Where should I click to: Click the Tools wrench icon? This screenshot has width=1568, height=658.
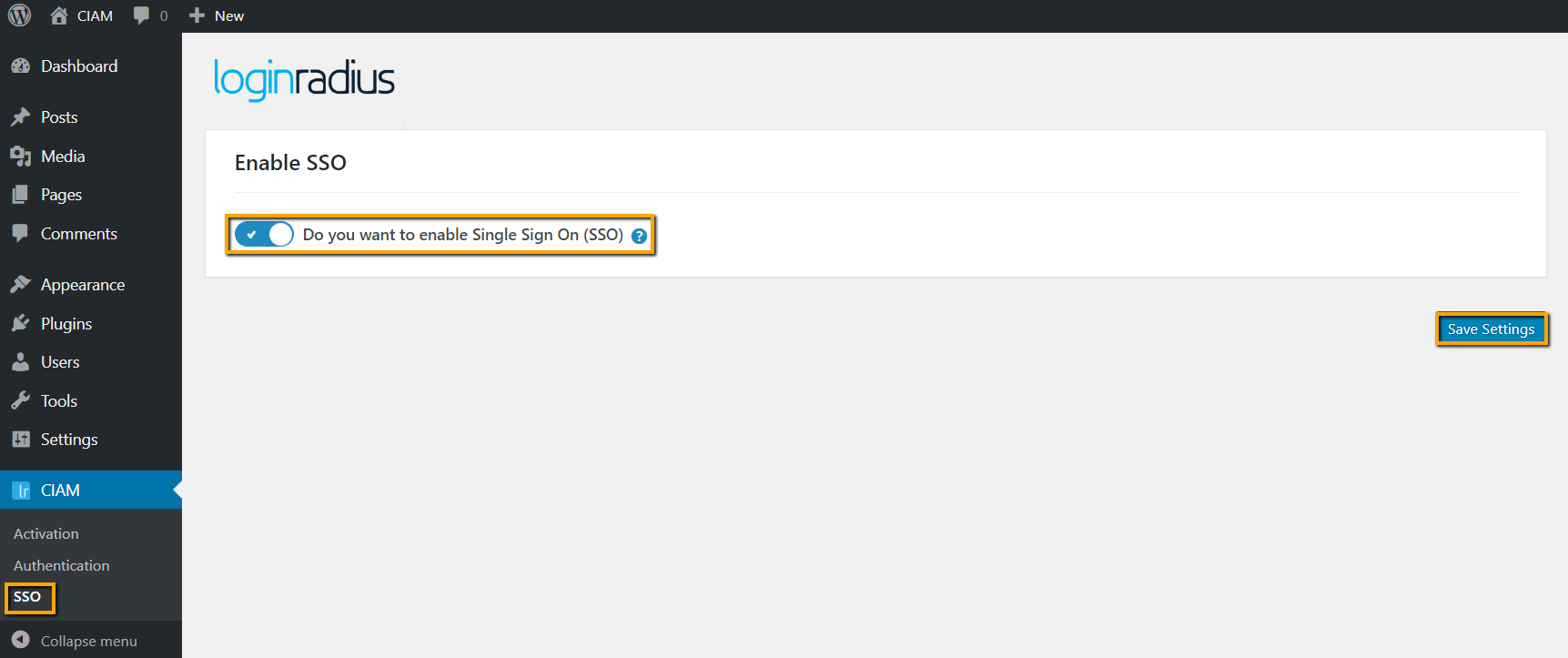pos(20,401)
